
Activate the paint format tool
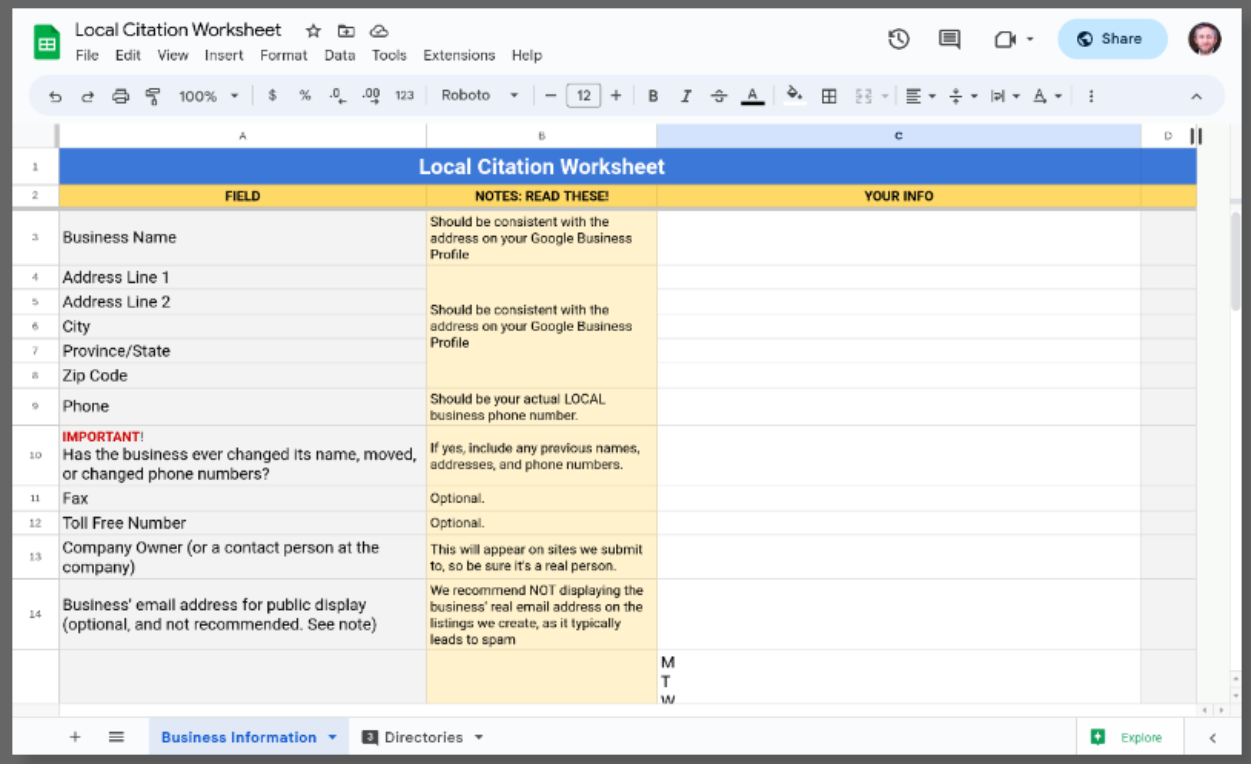click(153, 96)
